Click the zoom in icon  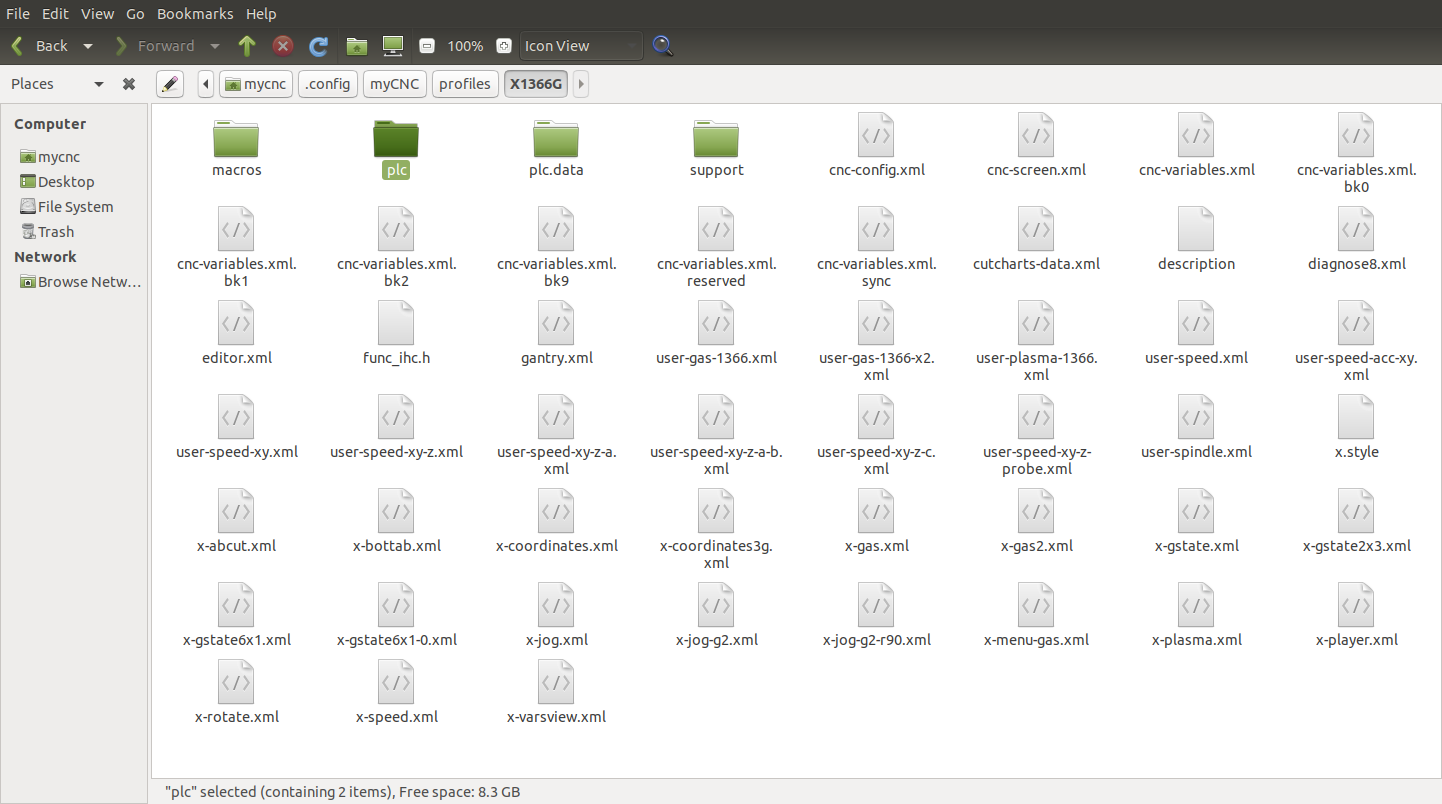tap(504, 46)
